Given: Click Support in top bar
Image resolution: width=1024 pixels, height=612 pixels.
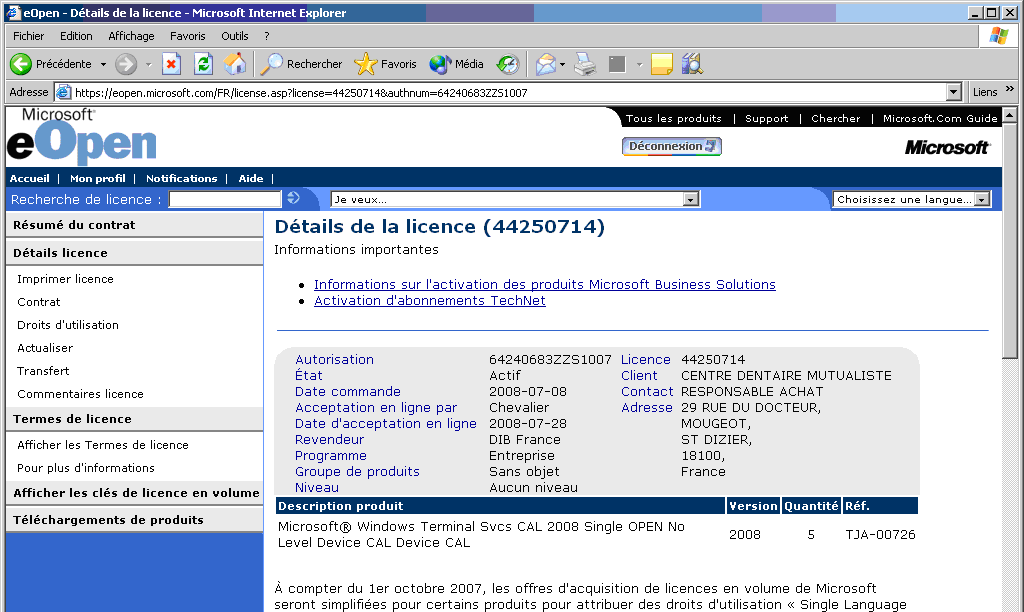Looking at the screenshot, I should tap(767, 118).
